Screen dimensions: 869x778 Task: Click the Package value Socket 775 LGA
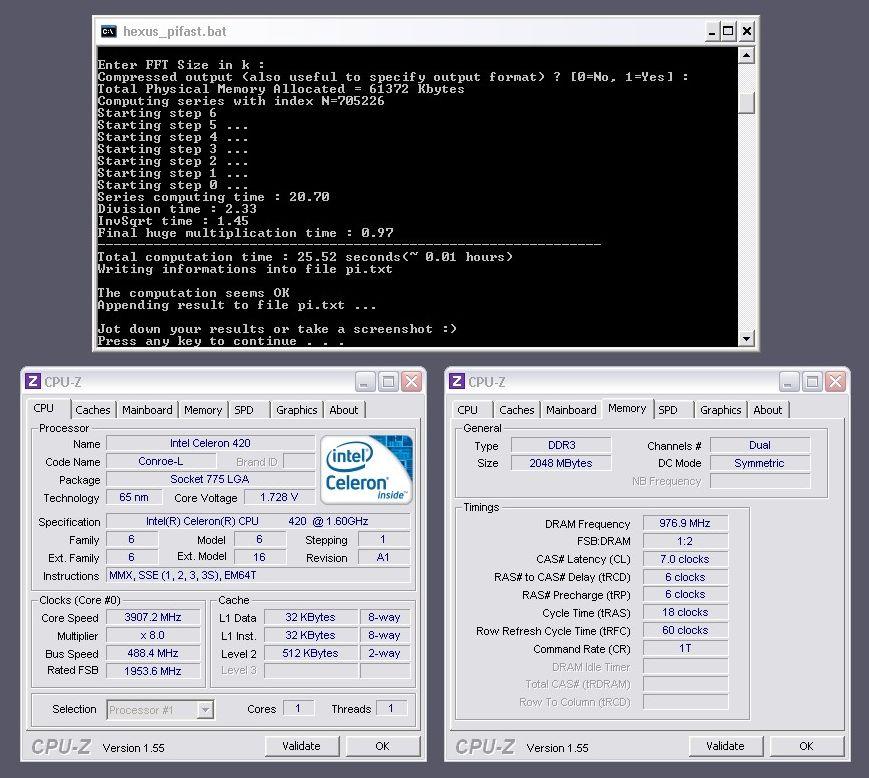coord(211,479)
